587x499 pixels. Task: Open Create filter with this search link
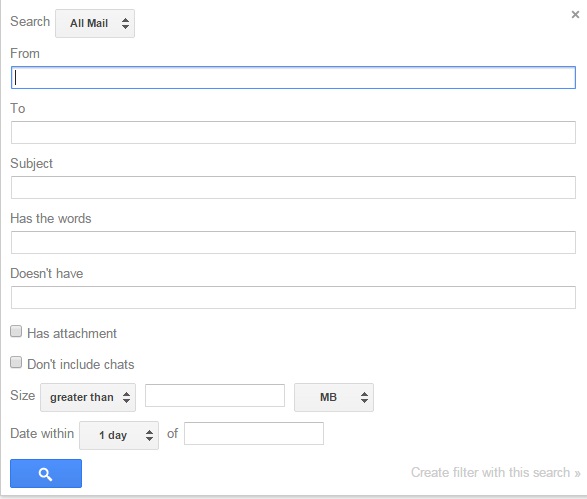(496, 472)
